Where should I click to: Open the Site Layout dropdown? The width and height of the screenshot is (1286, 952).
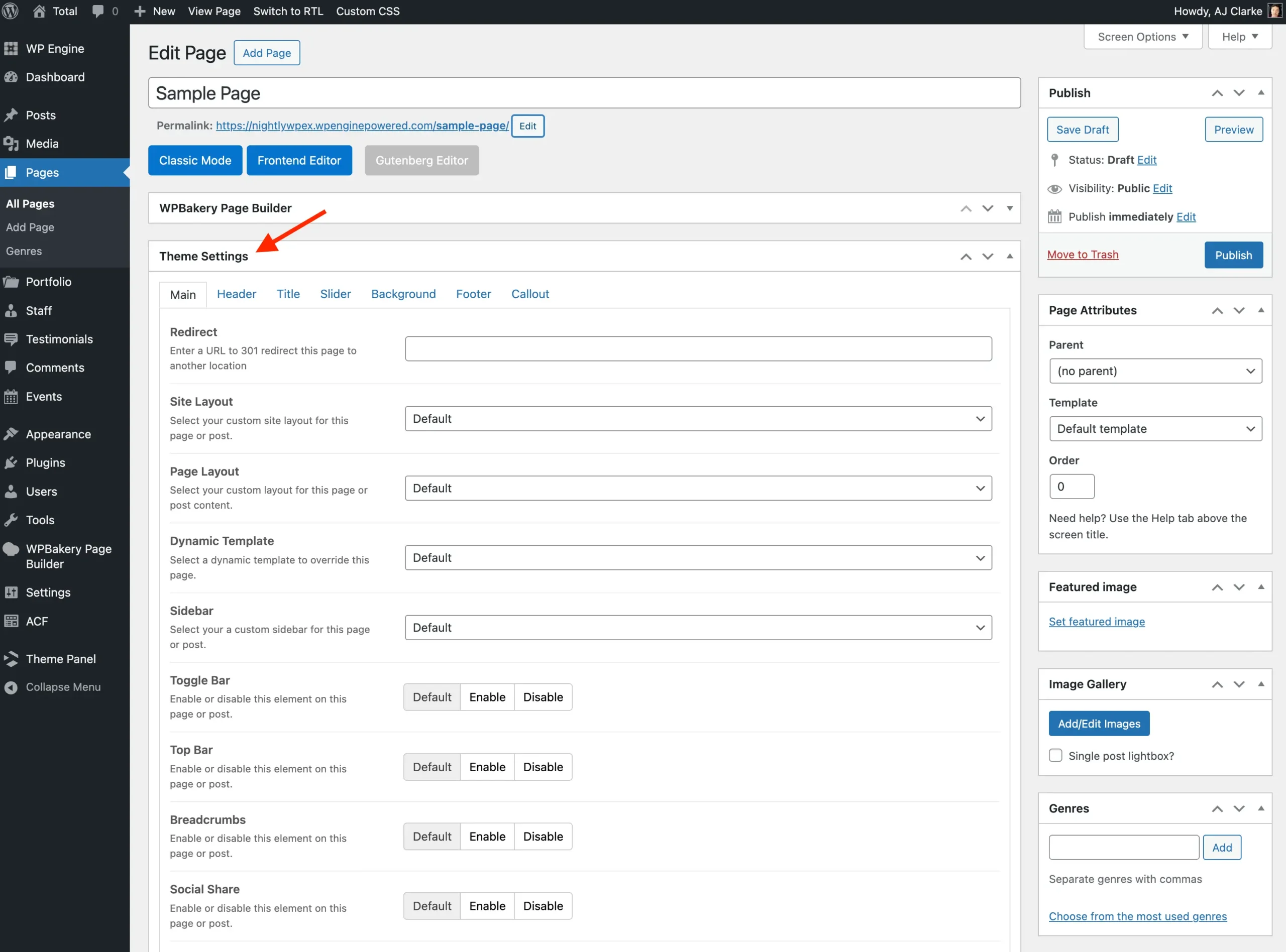tap(697, 418)
